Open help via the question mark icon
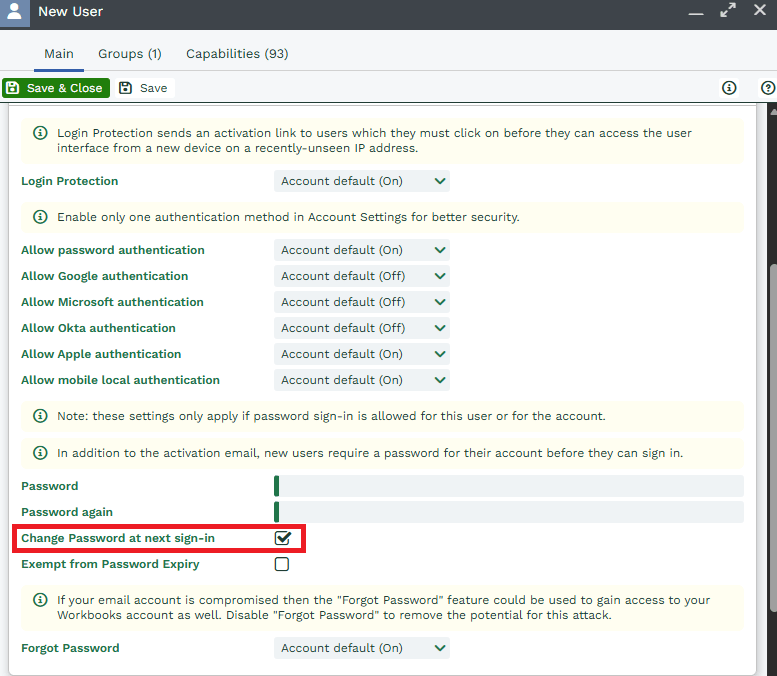 pyautogui.click(x=767, y=88)
